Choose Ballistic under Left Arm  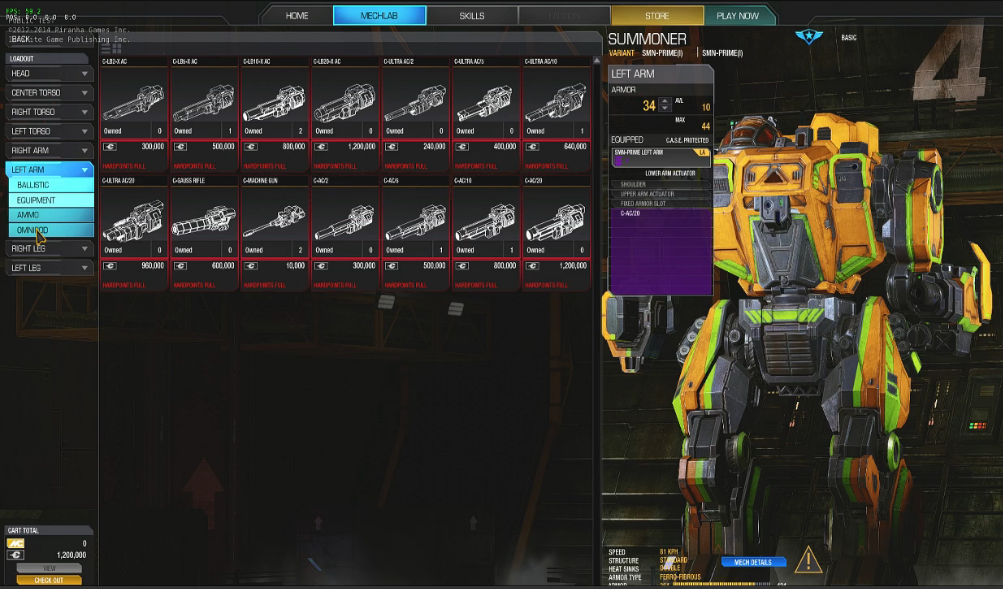pyautogui.click(x=51, y=185)
